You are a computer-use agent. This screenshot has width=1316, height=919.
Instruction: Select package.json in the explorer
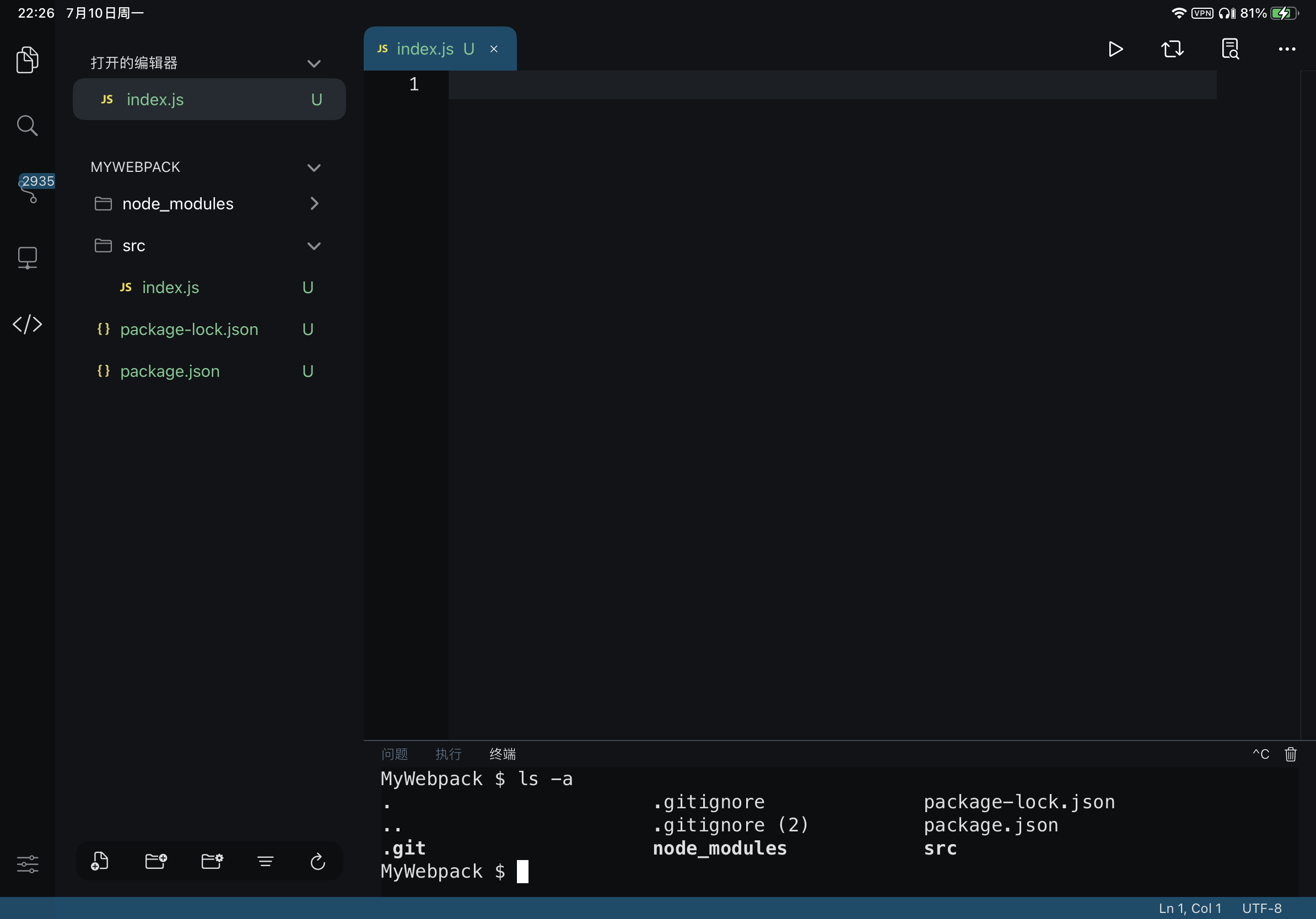[169, 371]
